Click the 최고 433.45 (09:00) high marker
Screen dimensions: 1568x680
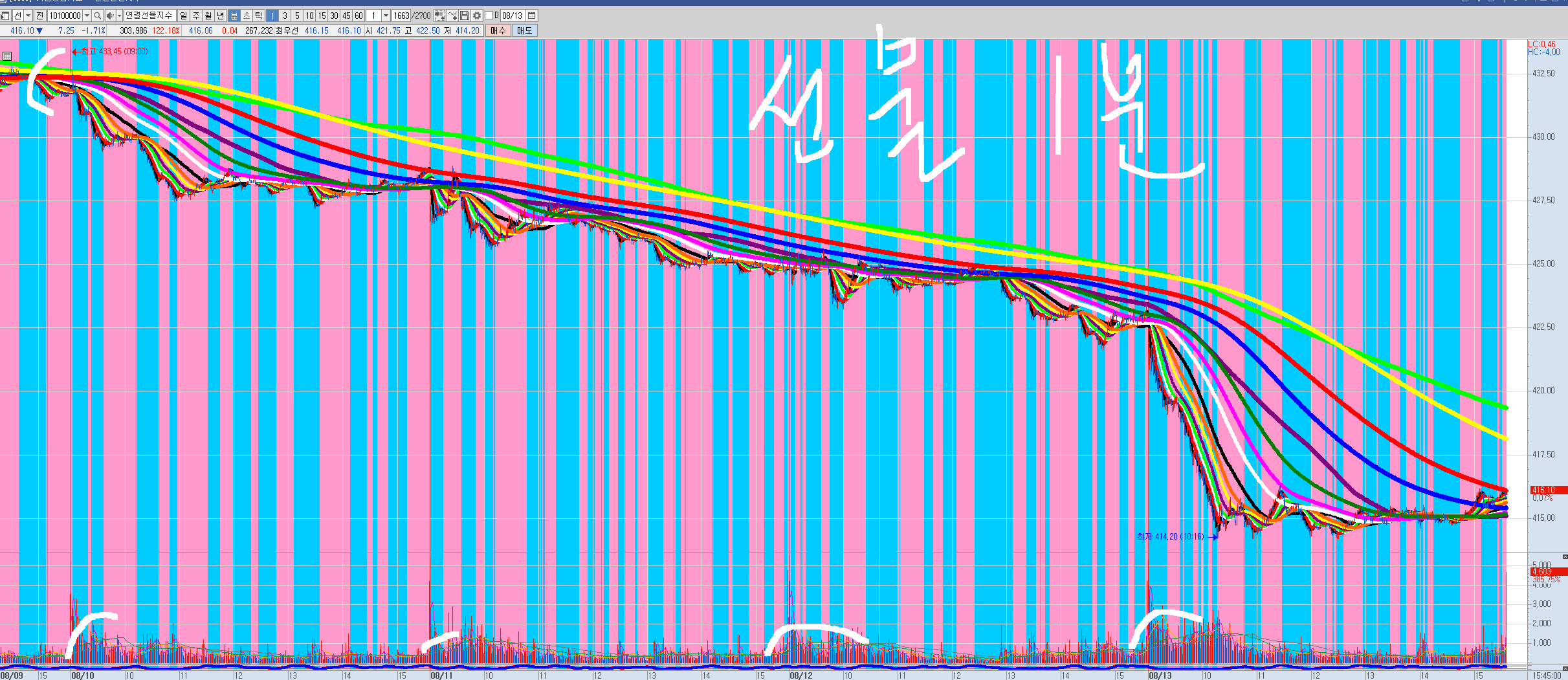tap(110, 51)
